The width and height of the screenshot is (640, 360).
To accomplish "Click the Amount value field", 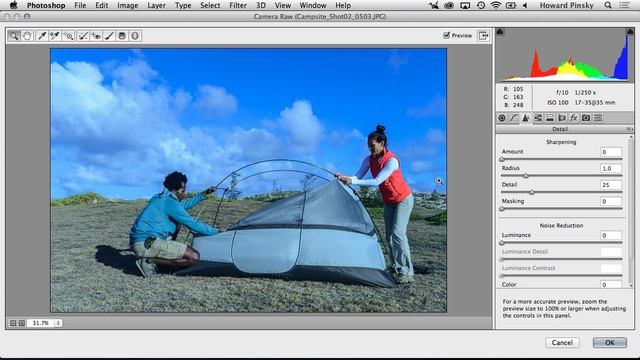I will click(611, 152).
